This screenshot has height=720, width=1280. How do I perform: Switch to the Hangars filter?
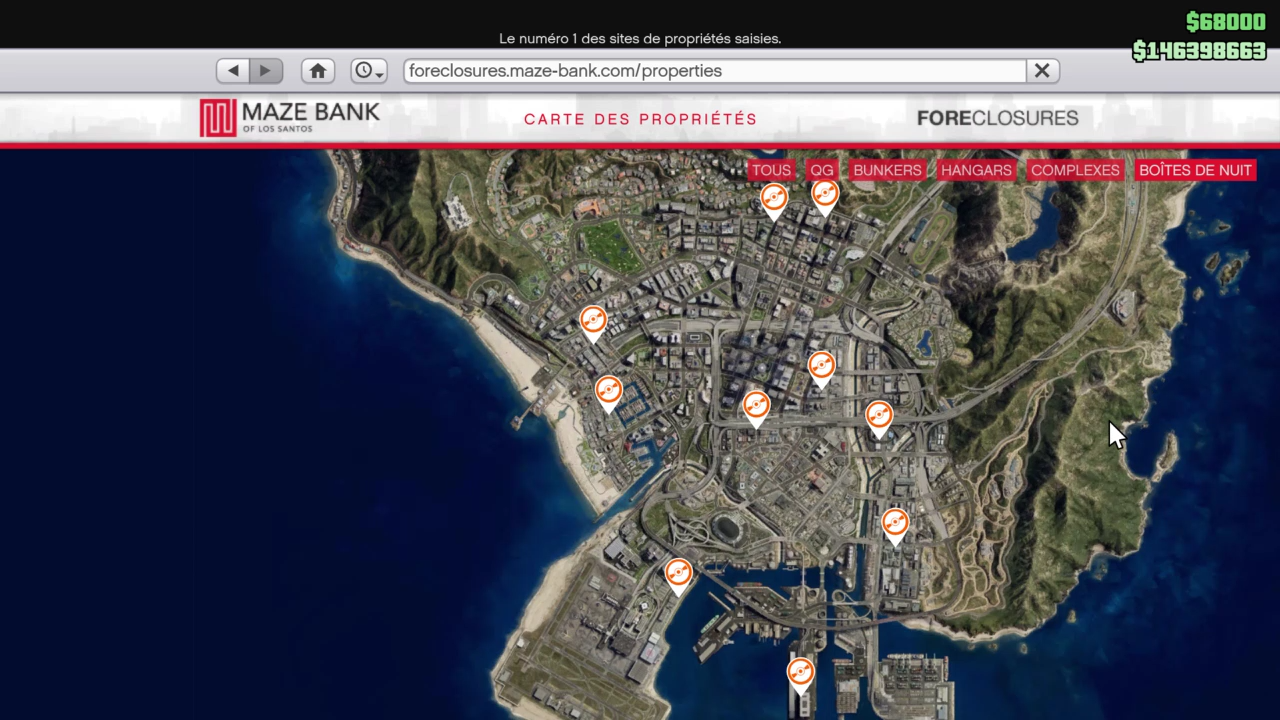pos(976,170)
